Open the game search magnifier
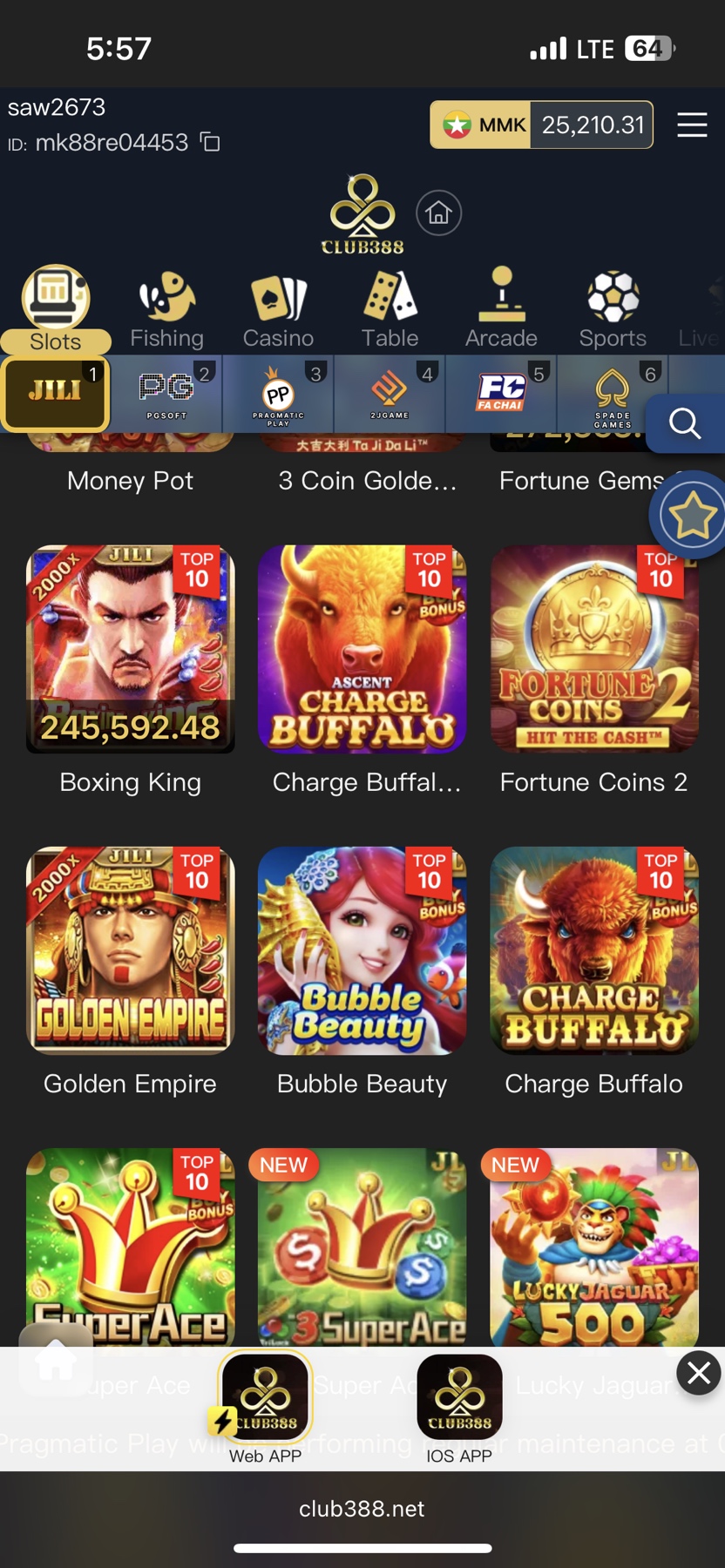The height and width of the screenshot is (1568, 725). click(x=685, y=423)
